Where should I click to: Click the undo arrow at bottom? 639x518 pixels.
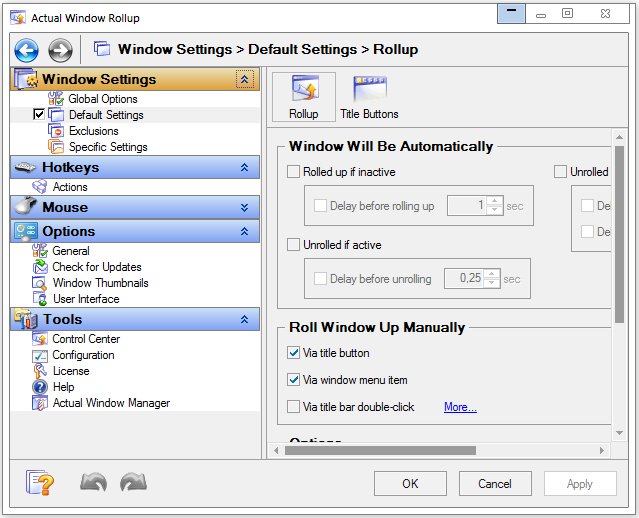[x=94, y=483]
